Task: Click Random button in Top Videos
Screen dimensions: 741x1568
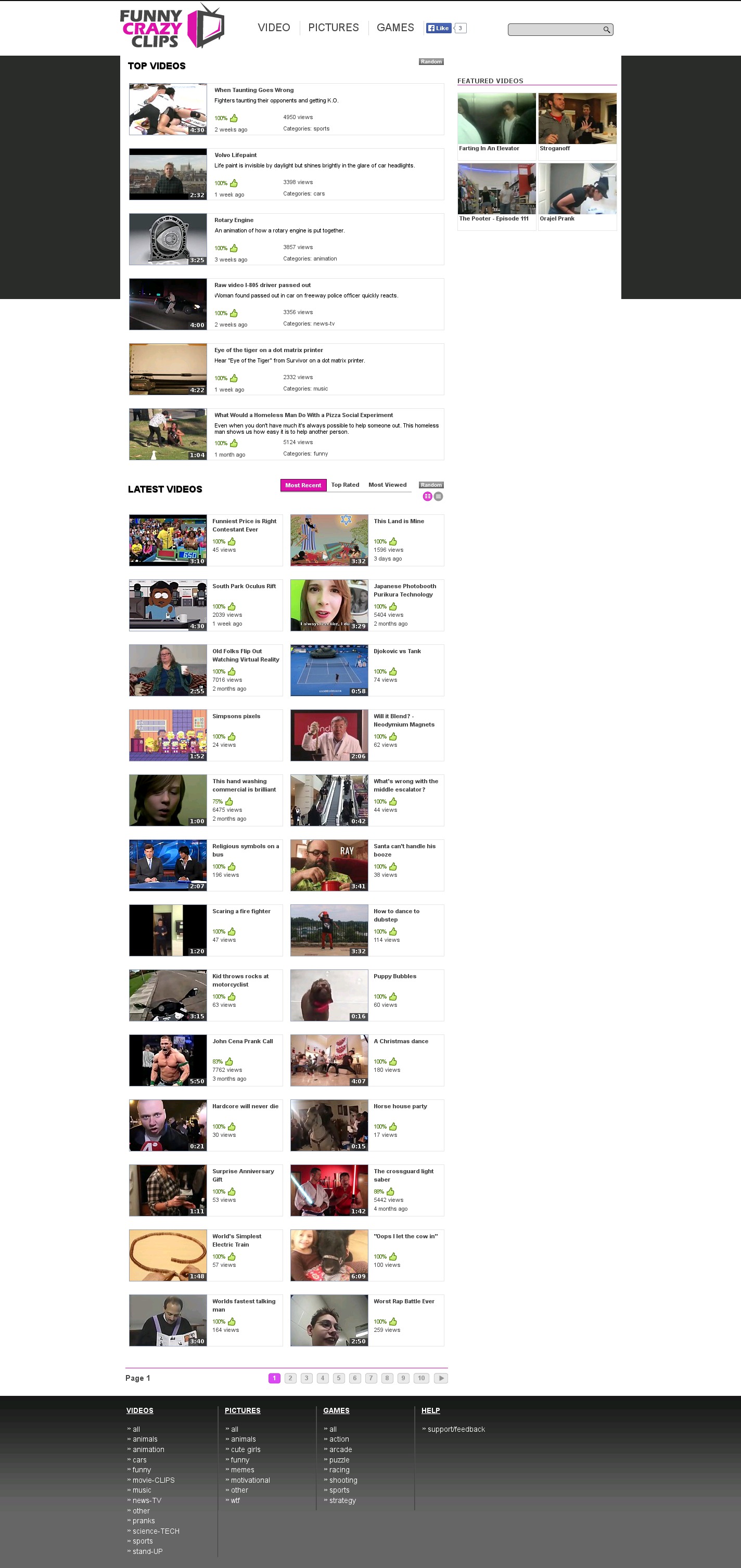Action: [x=431, y=61]
